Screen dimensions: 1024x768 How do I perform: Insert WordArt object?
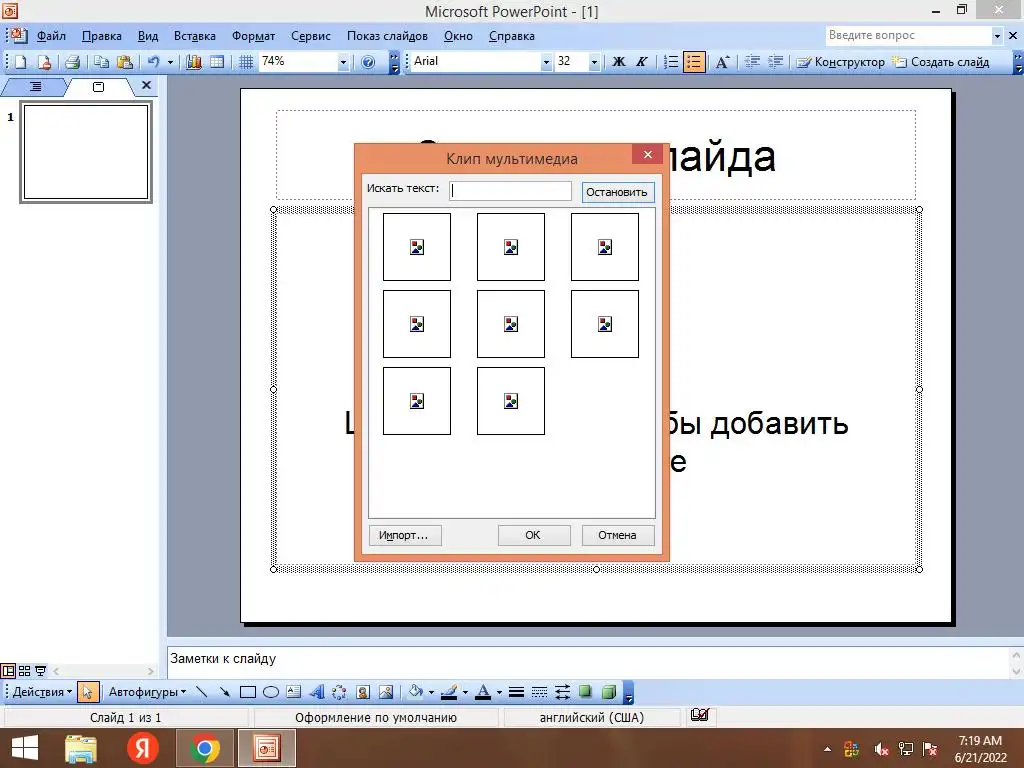[x=317, y=692]
